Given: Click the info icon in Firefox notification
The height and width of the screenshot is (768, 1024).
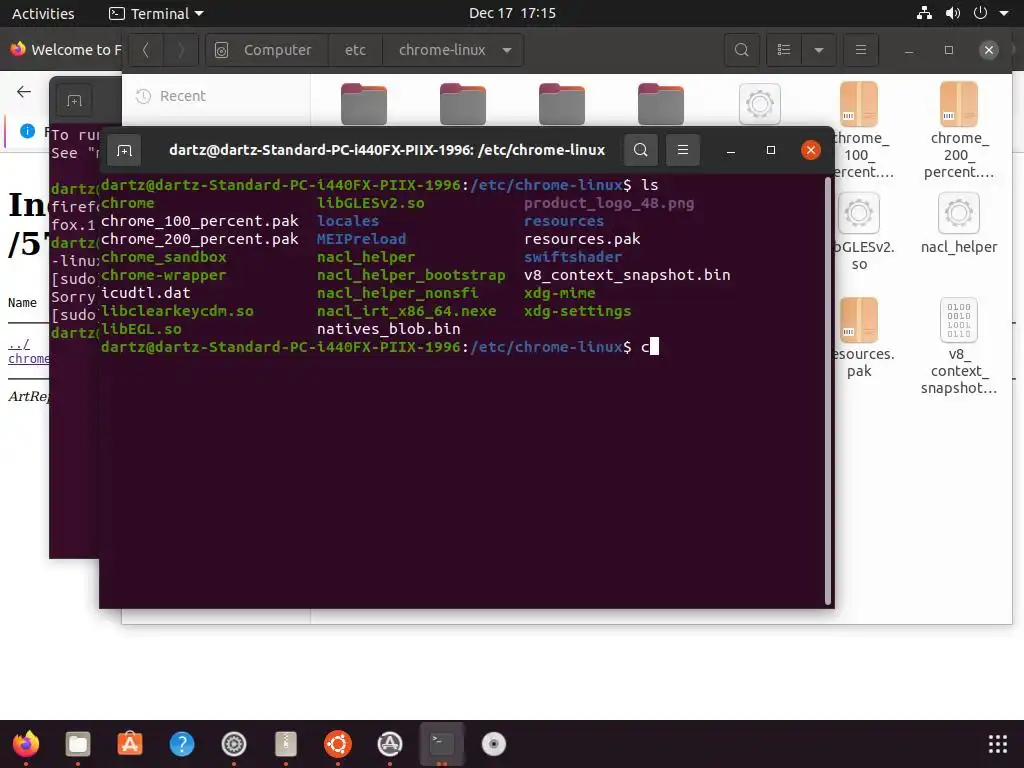Looking at the screenshot, I should 27,131.
